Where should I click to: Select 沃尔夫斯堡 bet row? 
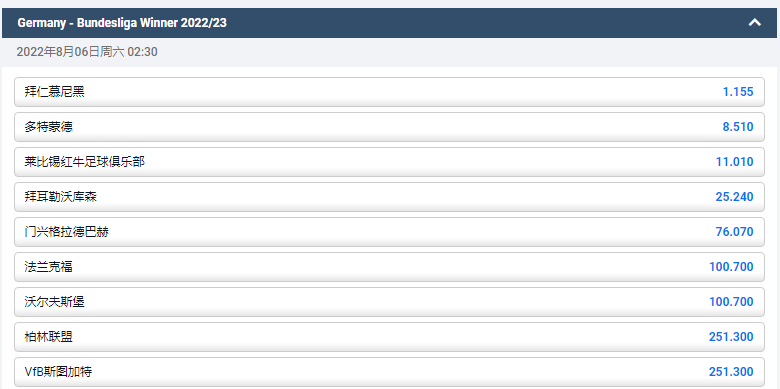click(x=390, y=302)
